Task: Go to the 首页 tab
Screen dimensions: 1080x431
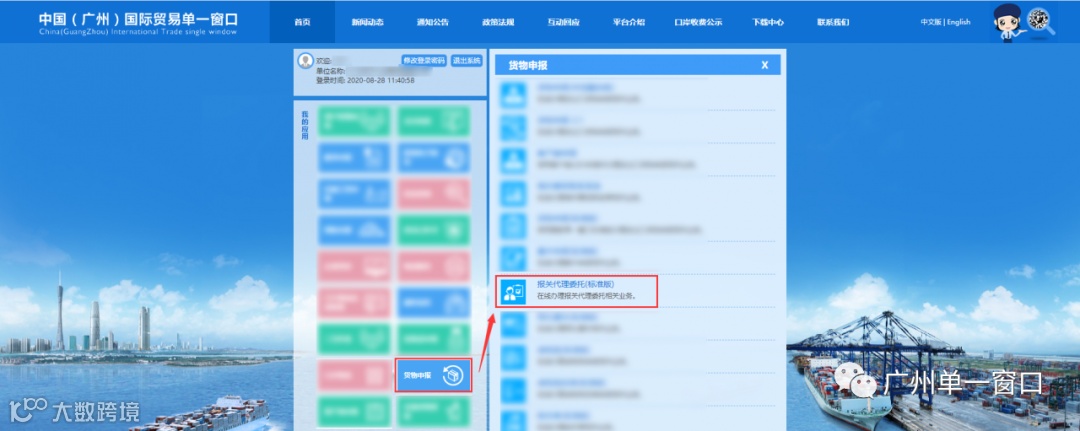Action: tap(302, 22)
